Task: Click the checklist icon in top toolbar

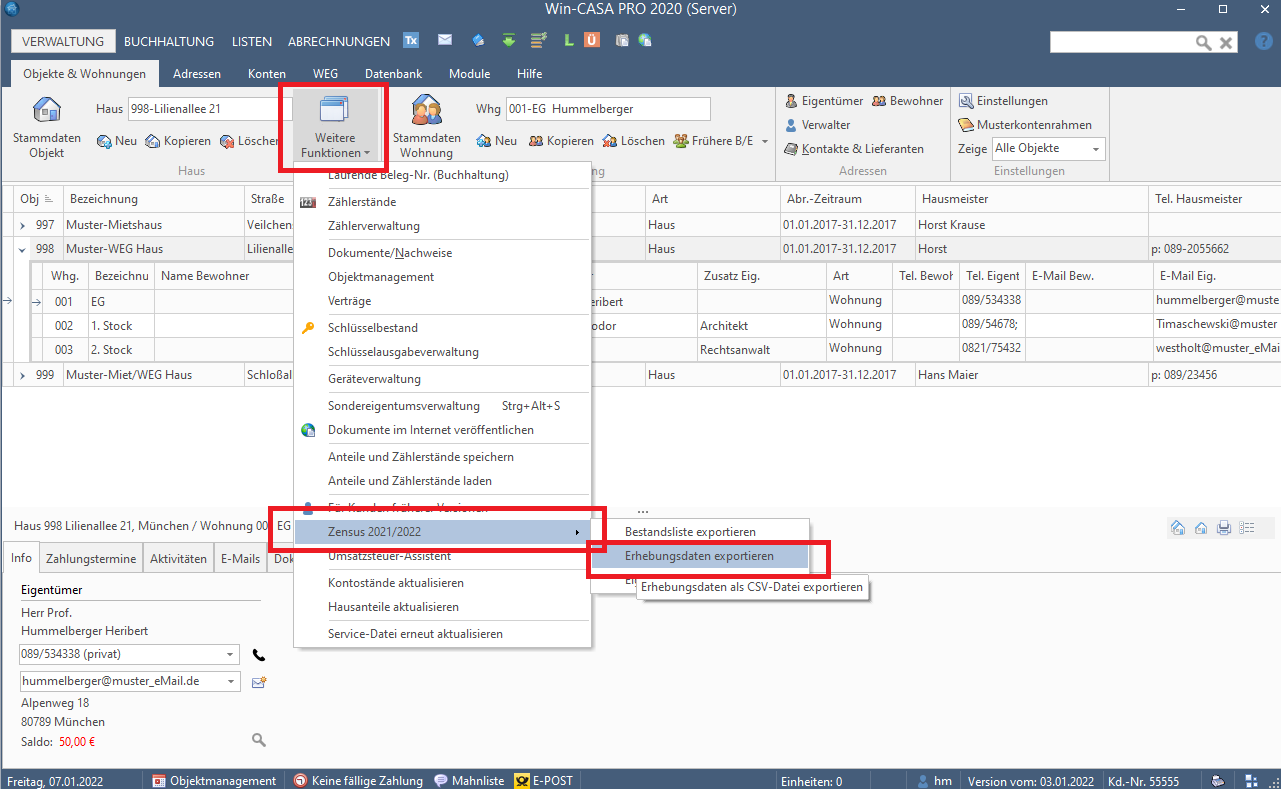Action: [538, 41]
